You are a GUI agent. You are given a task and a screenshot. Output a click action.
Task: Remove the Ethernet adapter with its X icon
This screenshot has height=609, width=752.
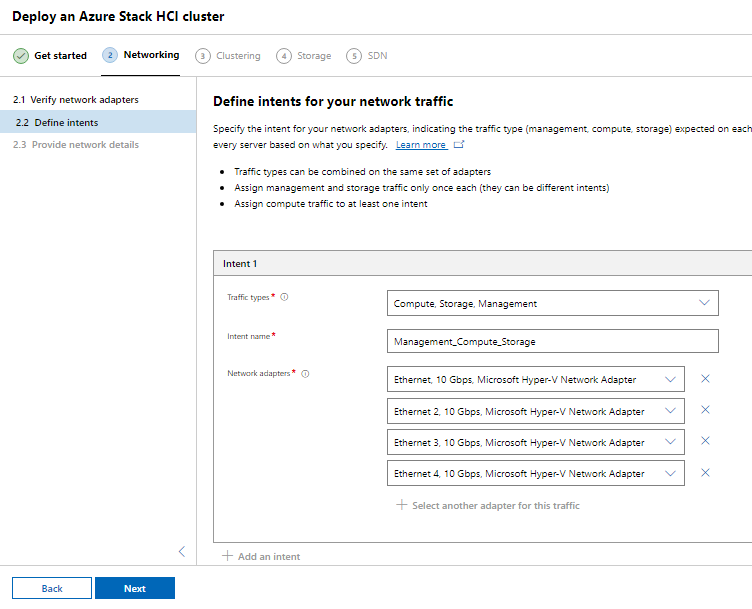pyautogui.click(x=705, y=379)
